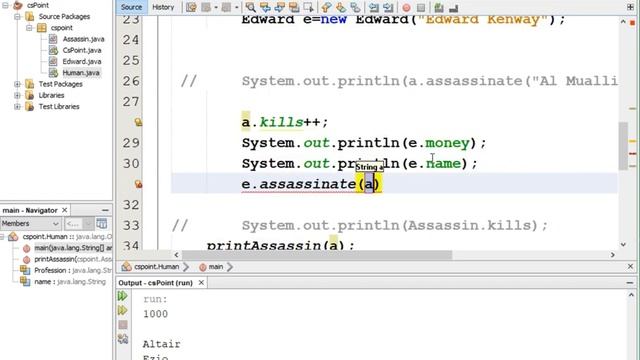Click the Forward navigation icon
Image resolution: width=640 pixels, height=360 pixels.
point(226,7)
